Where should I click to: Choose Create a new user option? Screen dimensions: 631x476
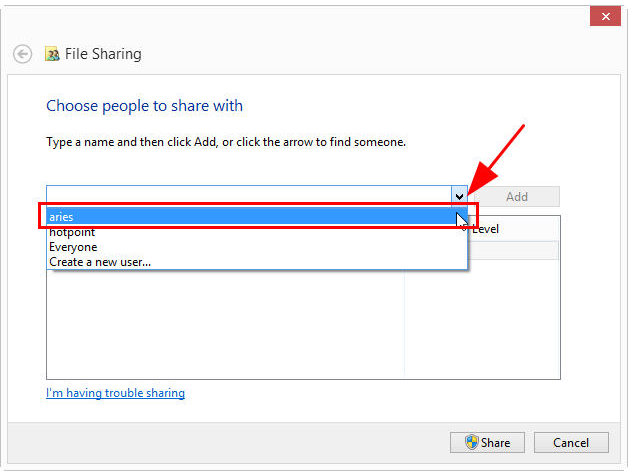point(257,262)
